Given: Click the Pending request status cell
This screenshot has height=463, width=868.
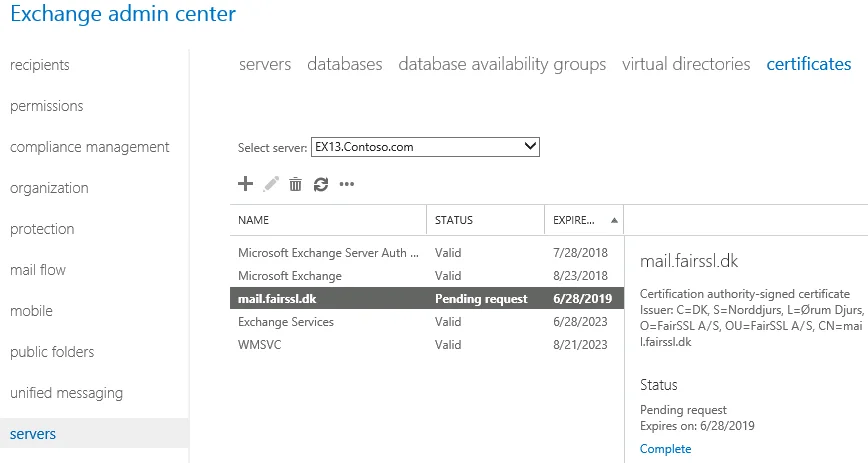Looking at the screenshot, I should click(481, 299).
